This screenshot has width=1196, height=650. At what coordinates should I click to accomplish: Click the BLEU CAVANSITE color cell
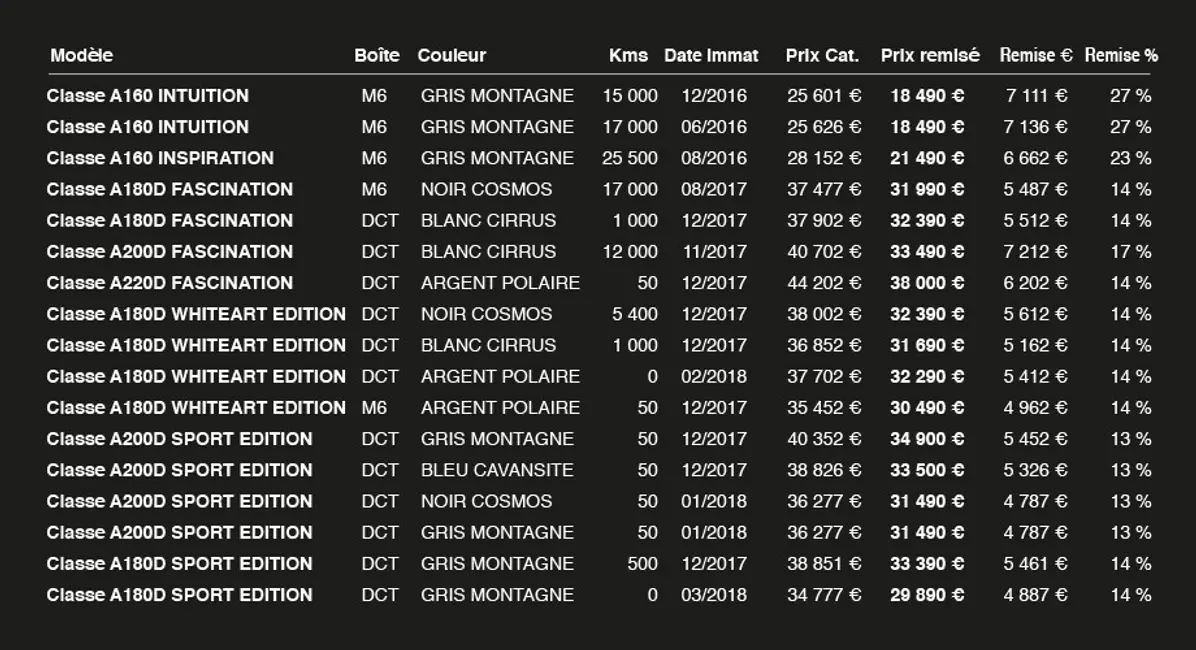(497, 470)
